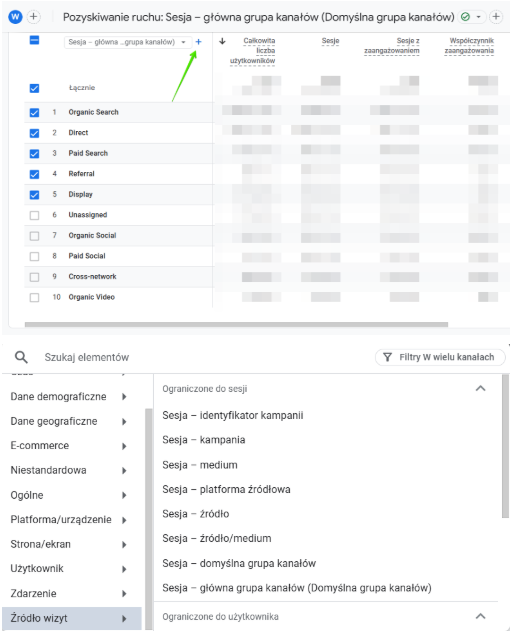
Task: Open the Niestandardowa category
Action: (72, 470)
